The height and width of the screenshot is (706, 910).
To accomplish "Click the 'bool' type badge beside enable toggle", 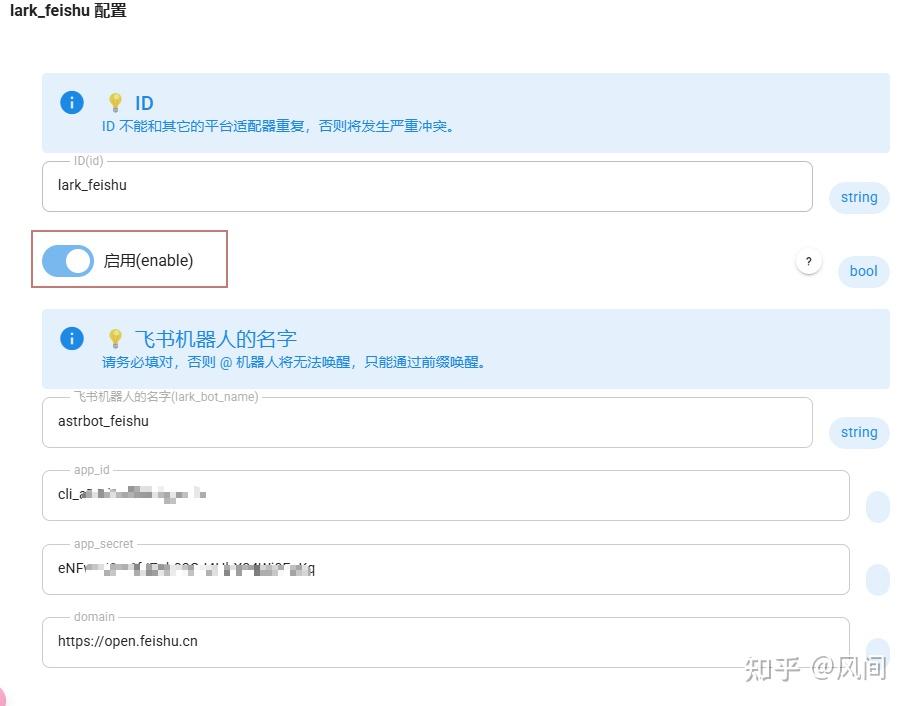I will (863, 271).
